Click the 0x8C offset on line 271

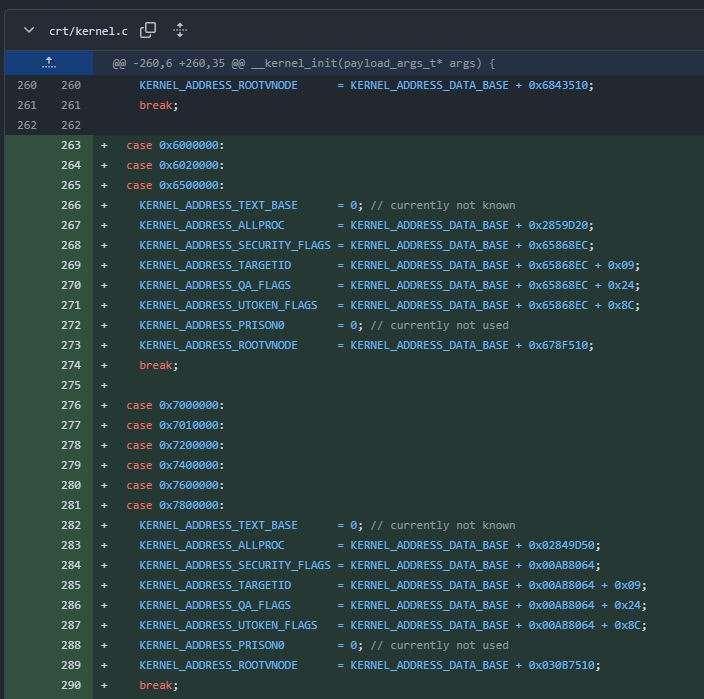(x=621, y=305)
